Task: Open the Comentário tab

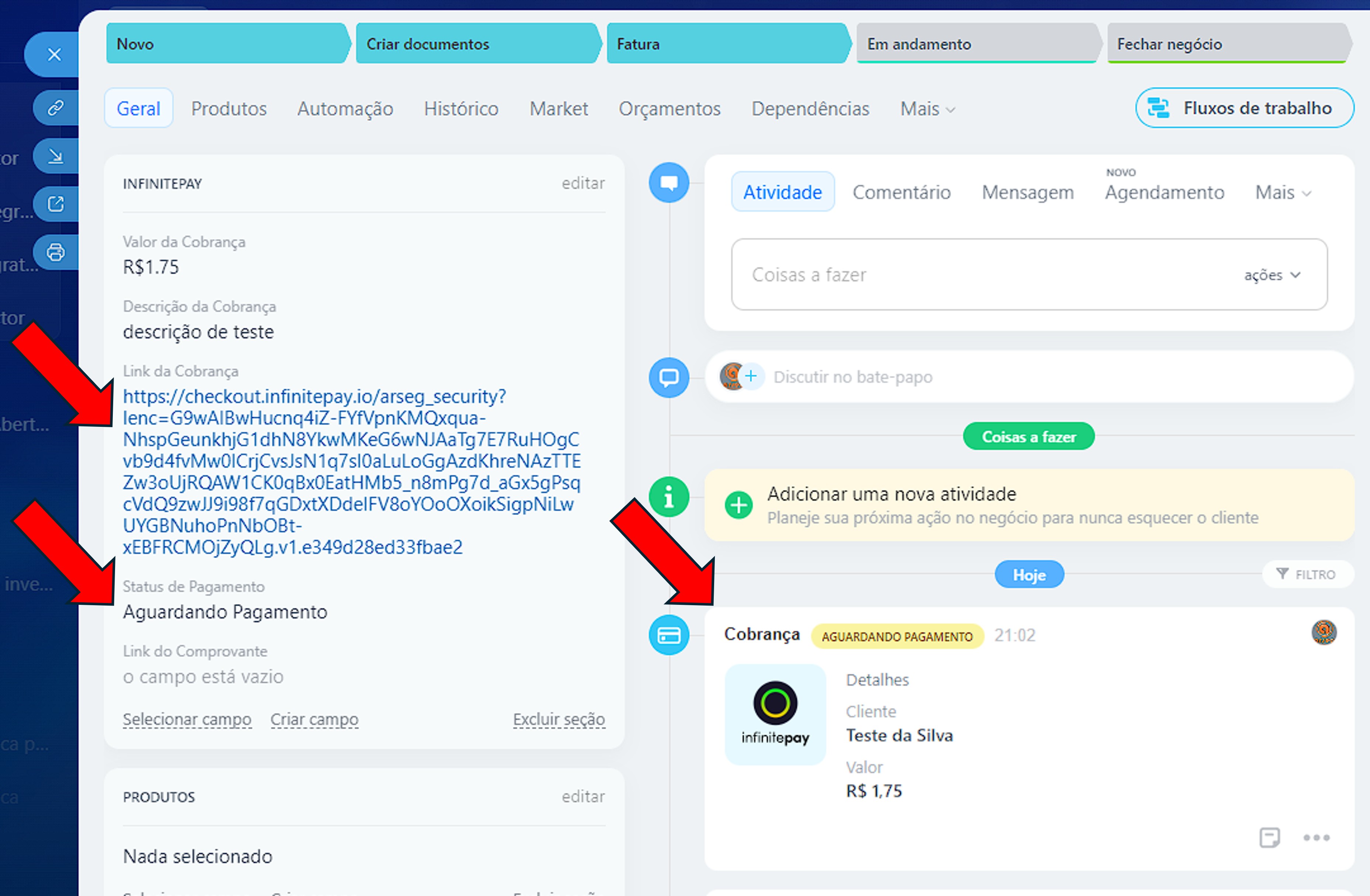Action: 901,192
